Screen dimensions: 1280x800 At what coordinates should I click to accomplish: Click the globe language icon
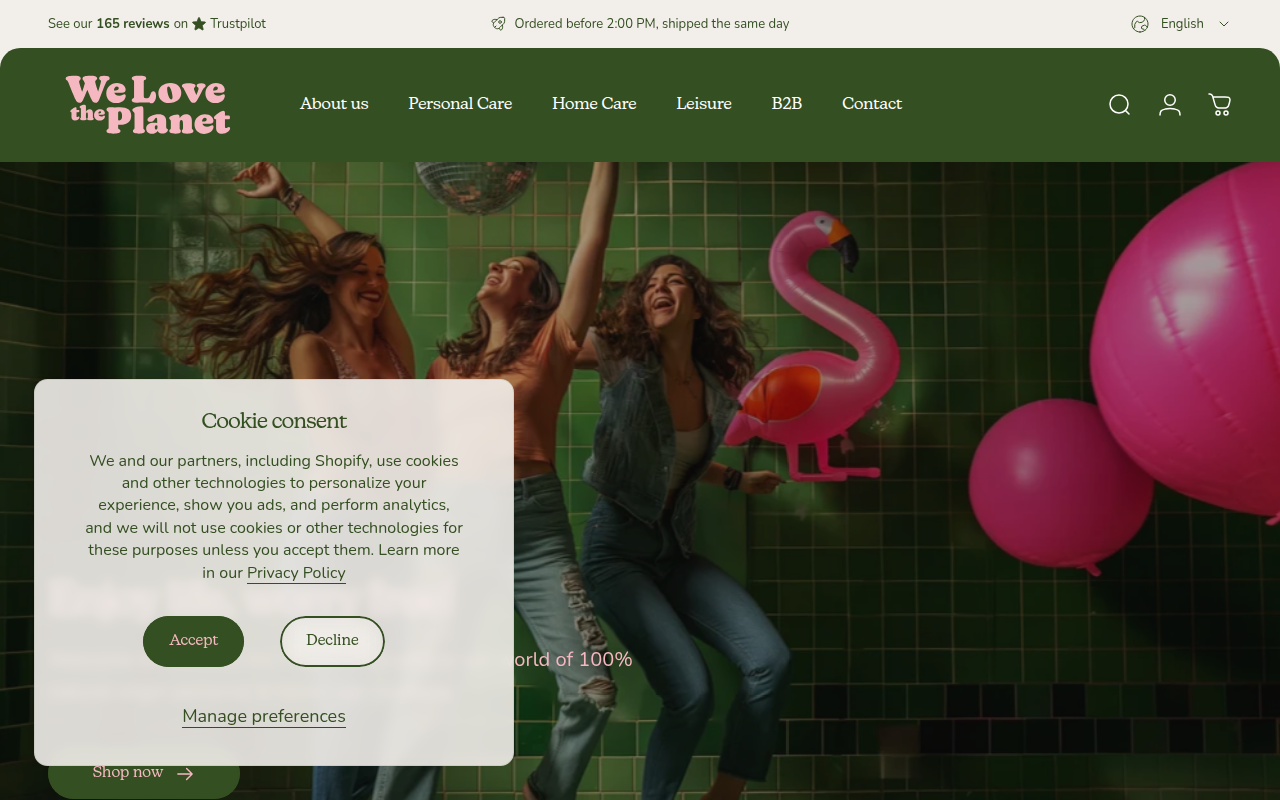coord(1140,24)
